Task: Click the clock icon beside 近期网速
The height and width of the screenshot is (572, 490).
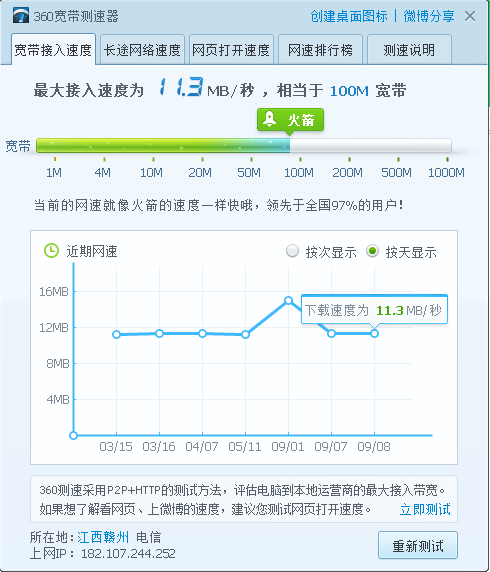Action: (x=51, y=251)
